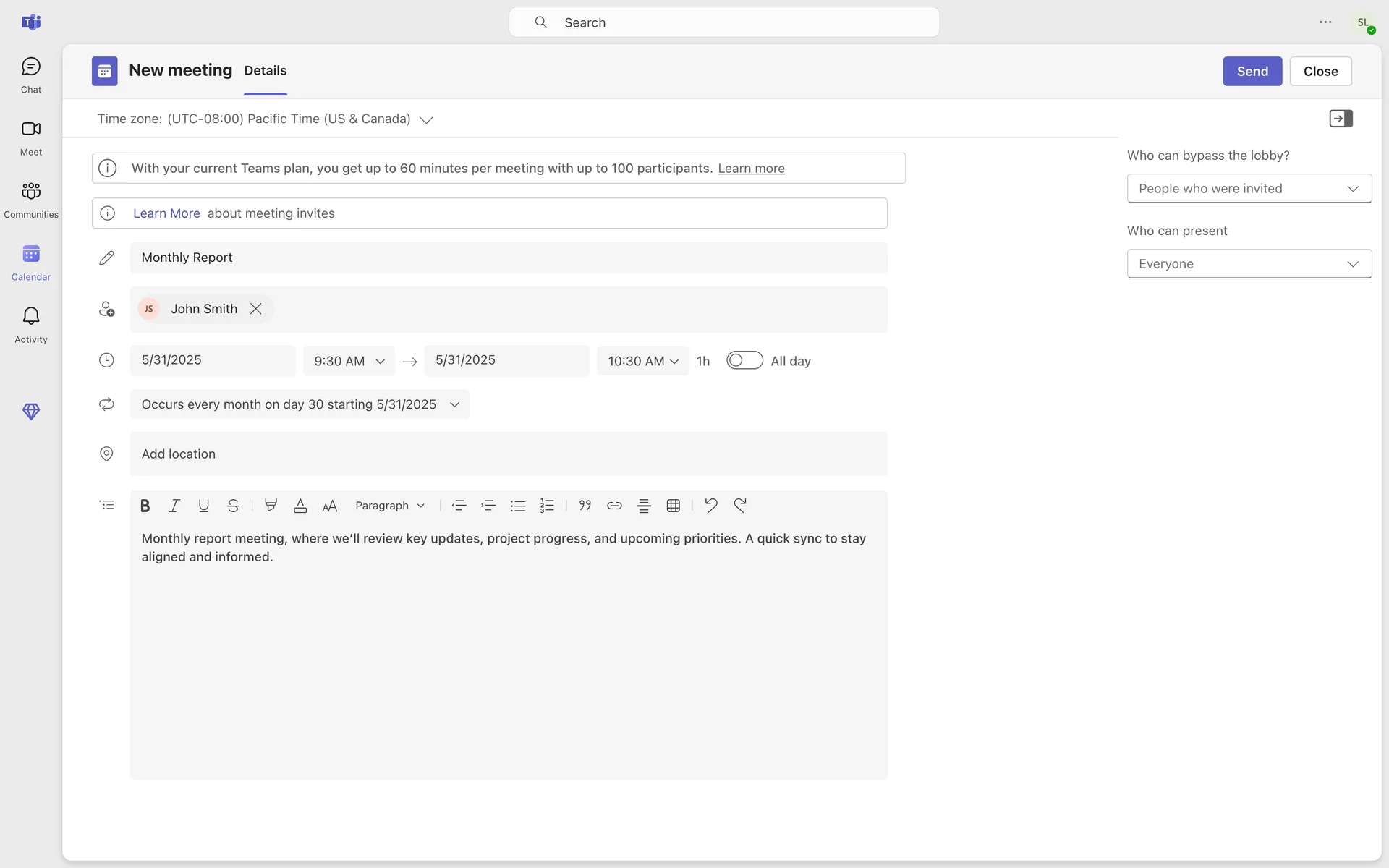Open Activity from the left sidebar
The width and height of the screenshot is (1389, 868).
coord(31,324)
